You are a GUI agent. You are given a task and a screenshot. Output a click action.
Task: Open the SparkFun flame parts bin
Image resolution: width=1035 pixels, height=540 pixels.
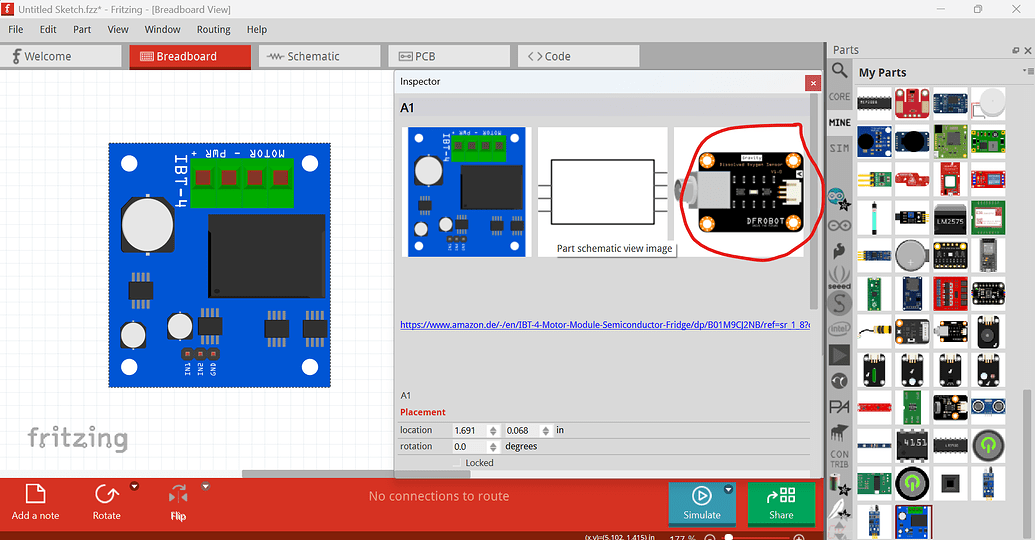[839, 251]
